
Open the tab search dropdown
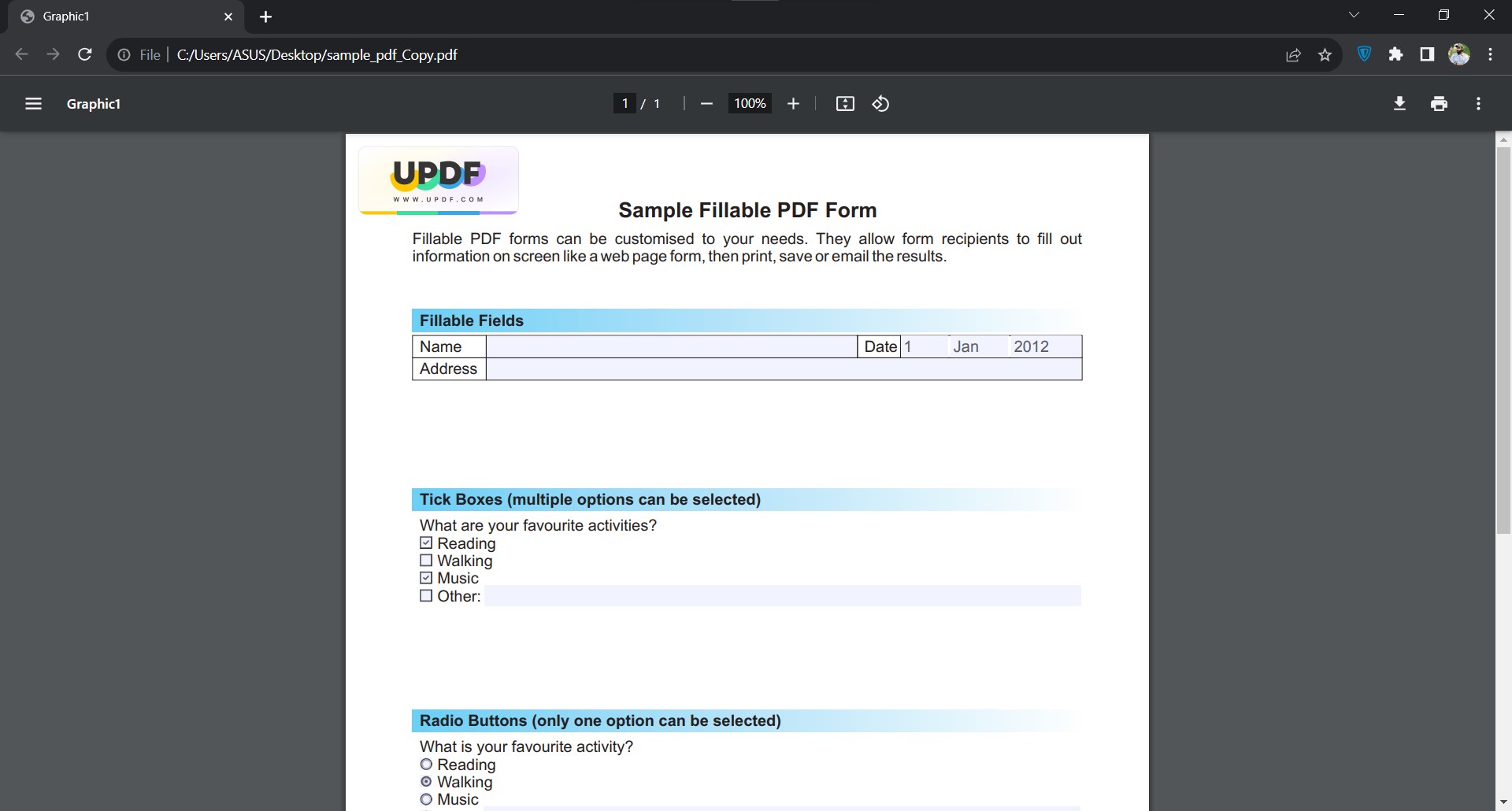pos(1354,14)
